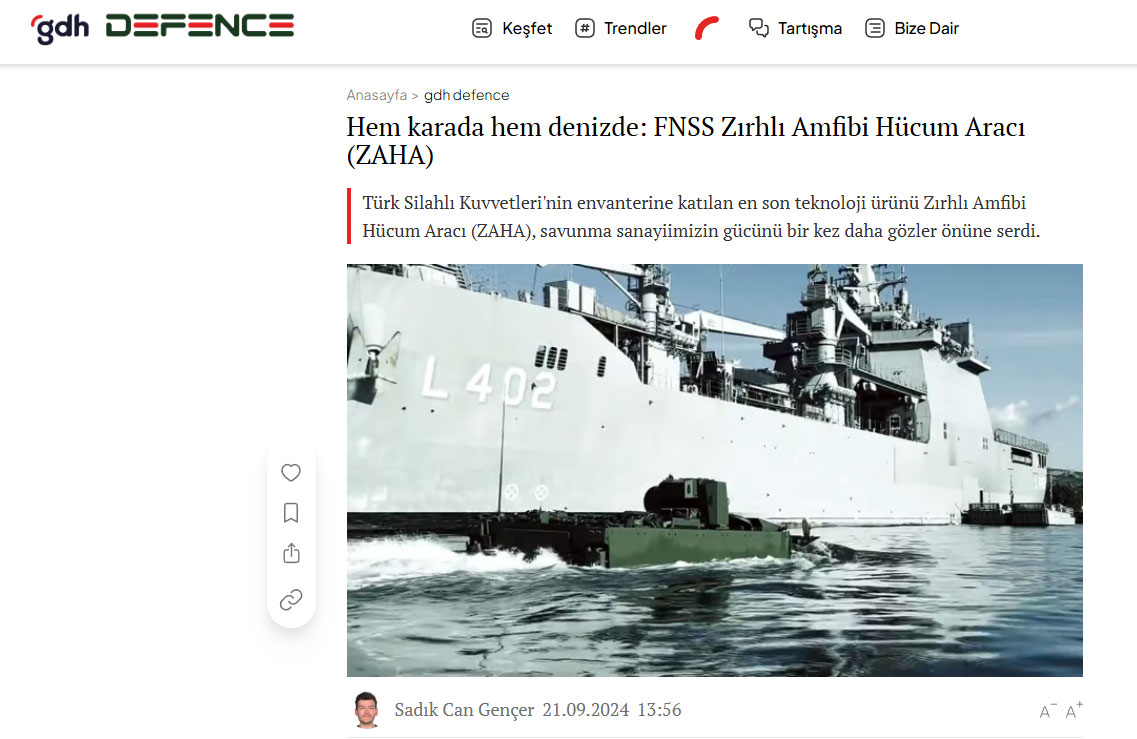This screenshot has height=739, width=1137.
Task: Click the gdh DEFENCE site logo
Action: click(162, 28)
